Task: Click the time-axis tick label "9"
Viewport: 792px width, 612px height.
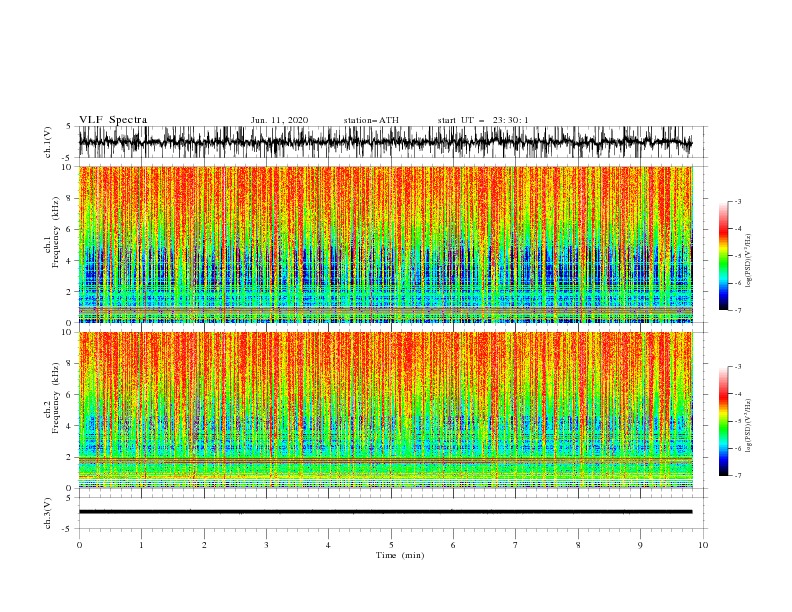Action: [640, 545]
